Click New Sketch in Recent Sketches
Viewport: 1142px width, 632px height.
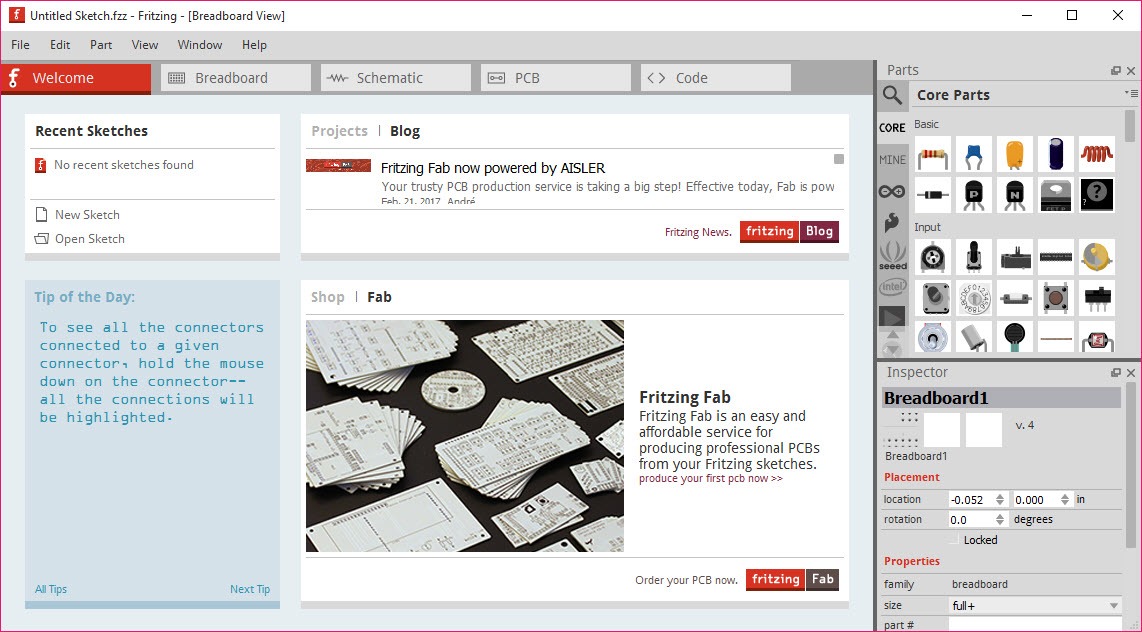(x=87, y=215)
